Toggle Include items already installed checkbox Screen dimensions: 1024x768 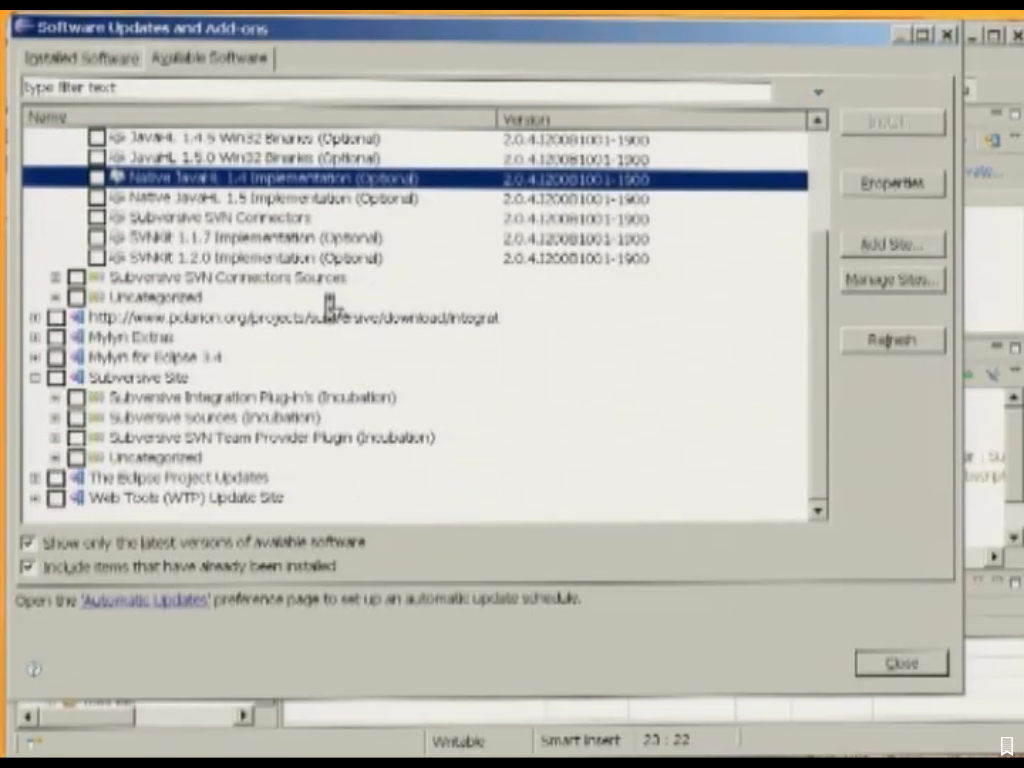[27, 566]
